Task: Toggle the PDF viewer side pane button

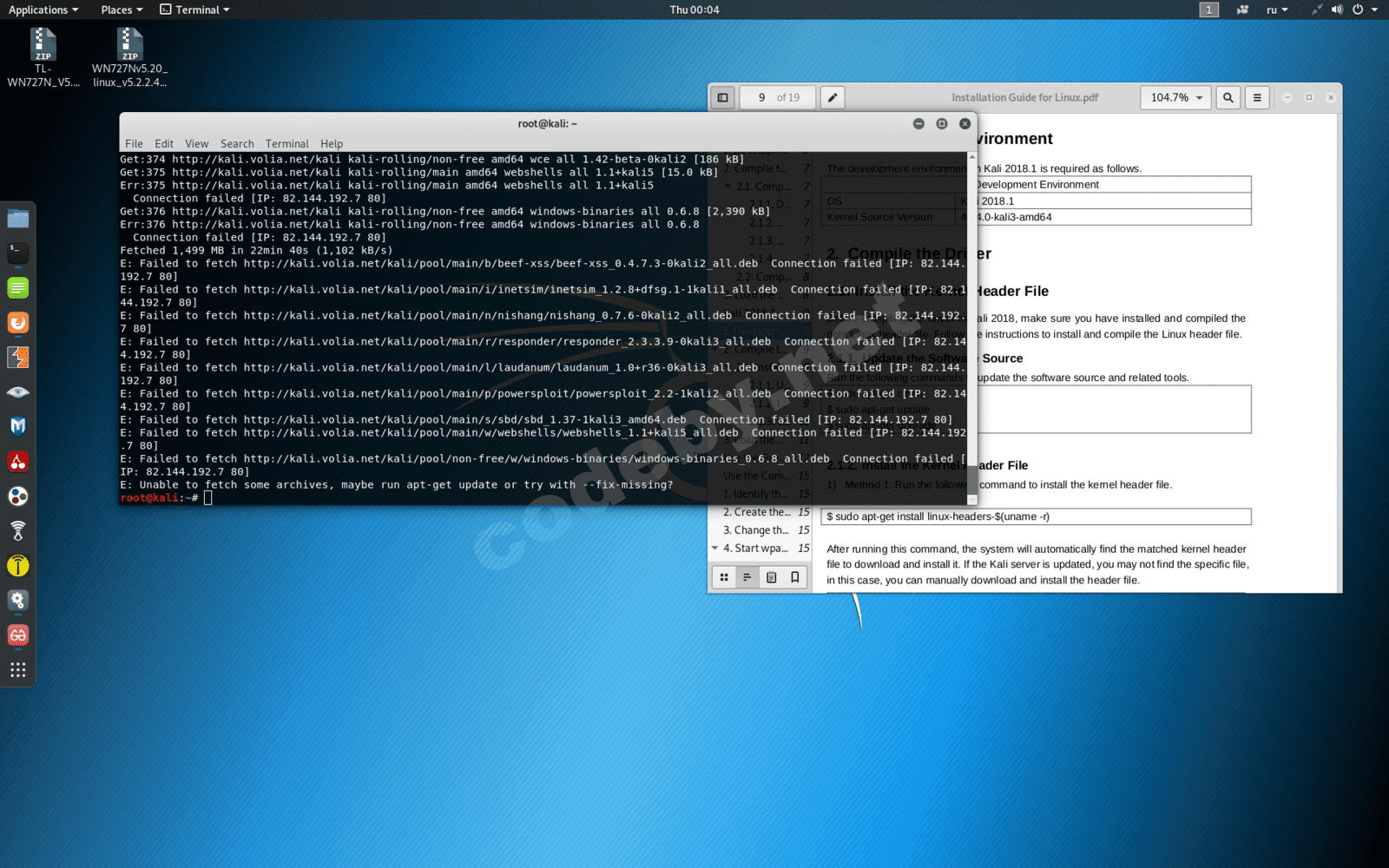Action: point(722,97)
